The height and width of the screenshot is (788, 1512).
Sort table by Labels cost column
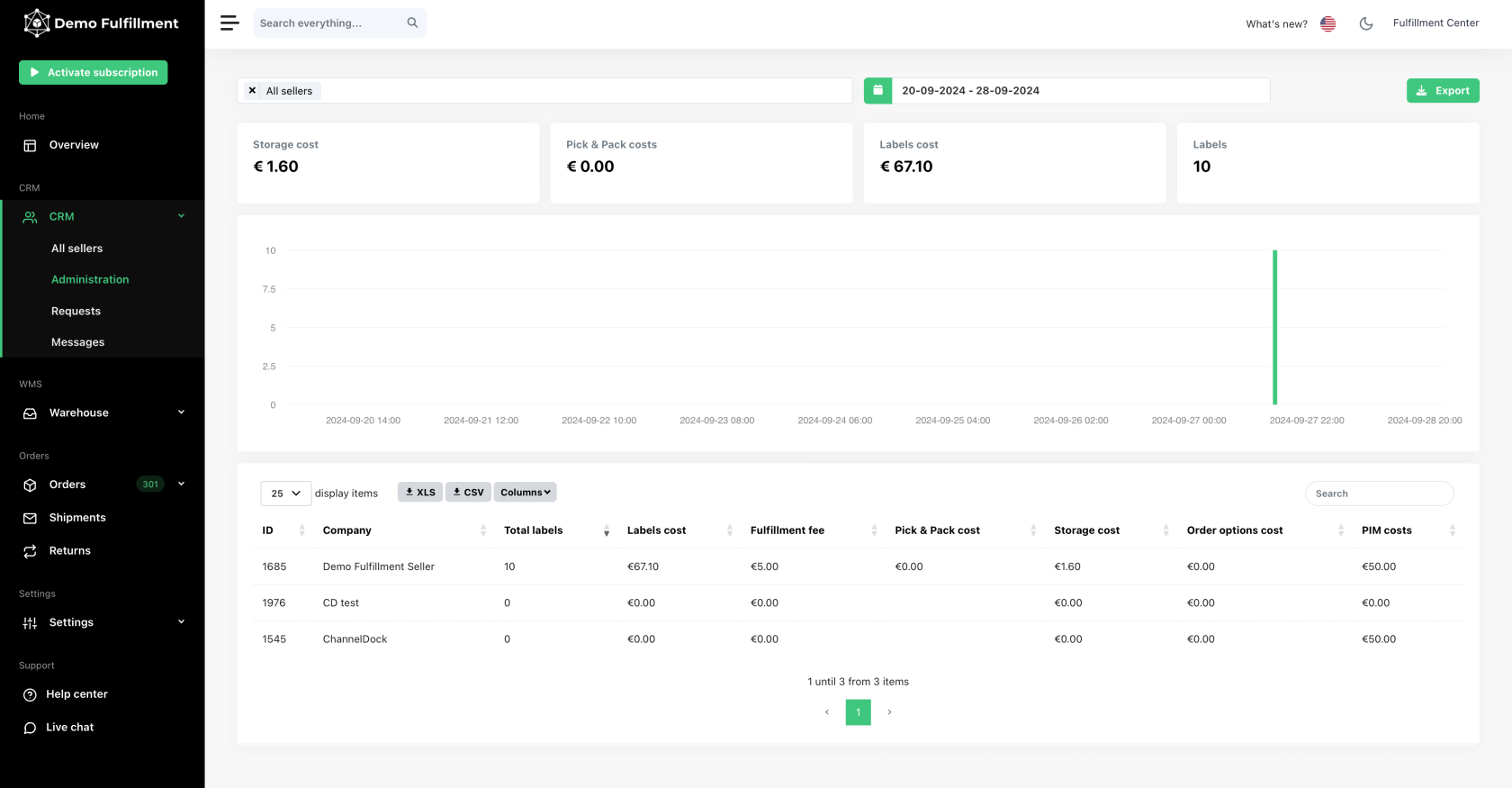point(679,530)
